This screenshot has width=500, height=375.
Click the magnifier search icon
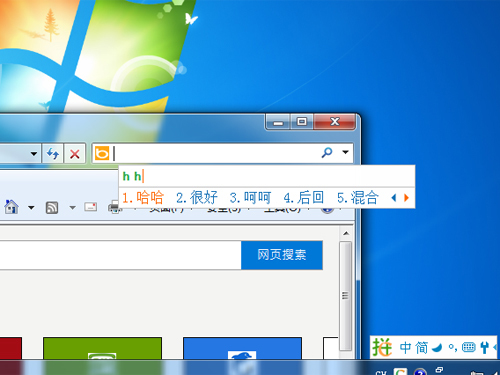click(x=327, y=153)
